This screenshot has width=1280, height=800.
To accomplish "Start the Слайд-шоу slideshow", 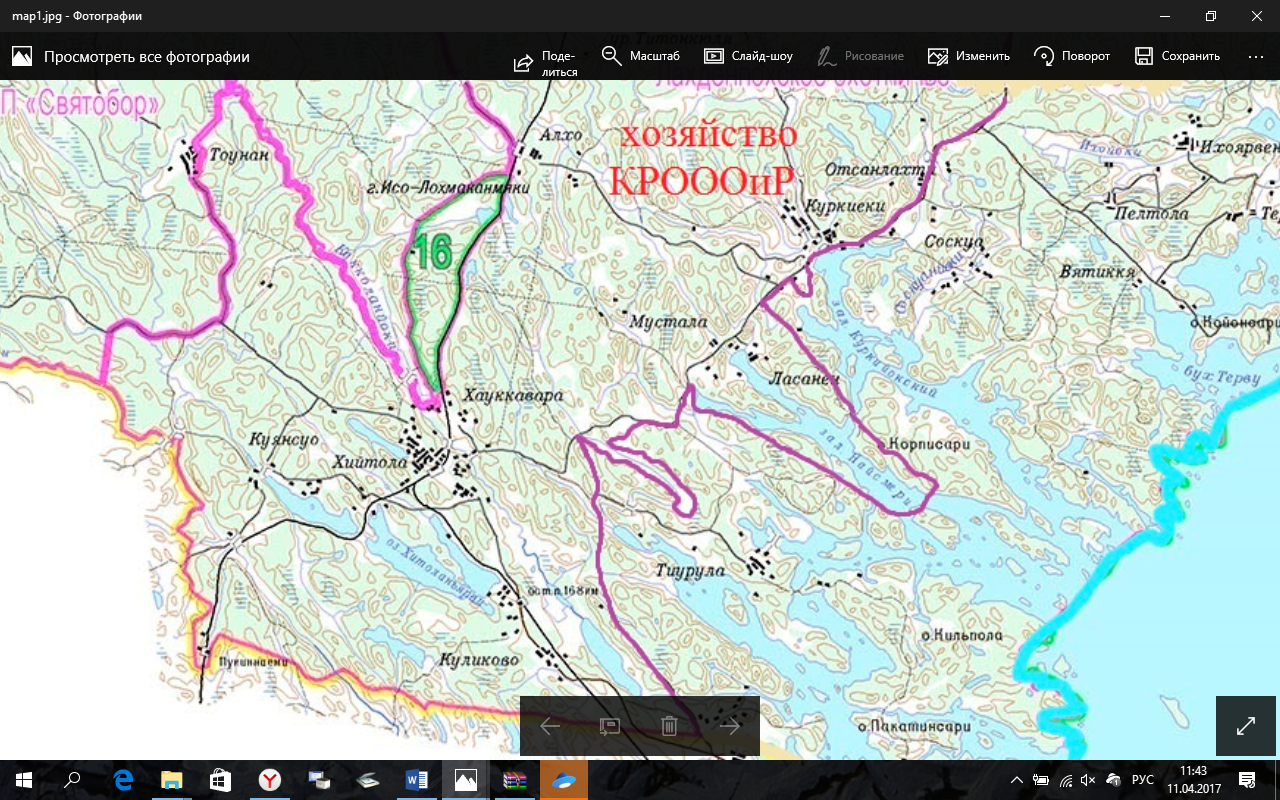I will [748, 56].
